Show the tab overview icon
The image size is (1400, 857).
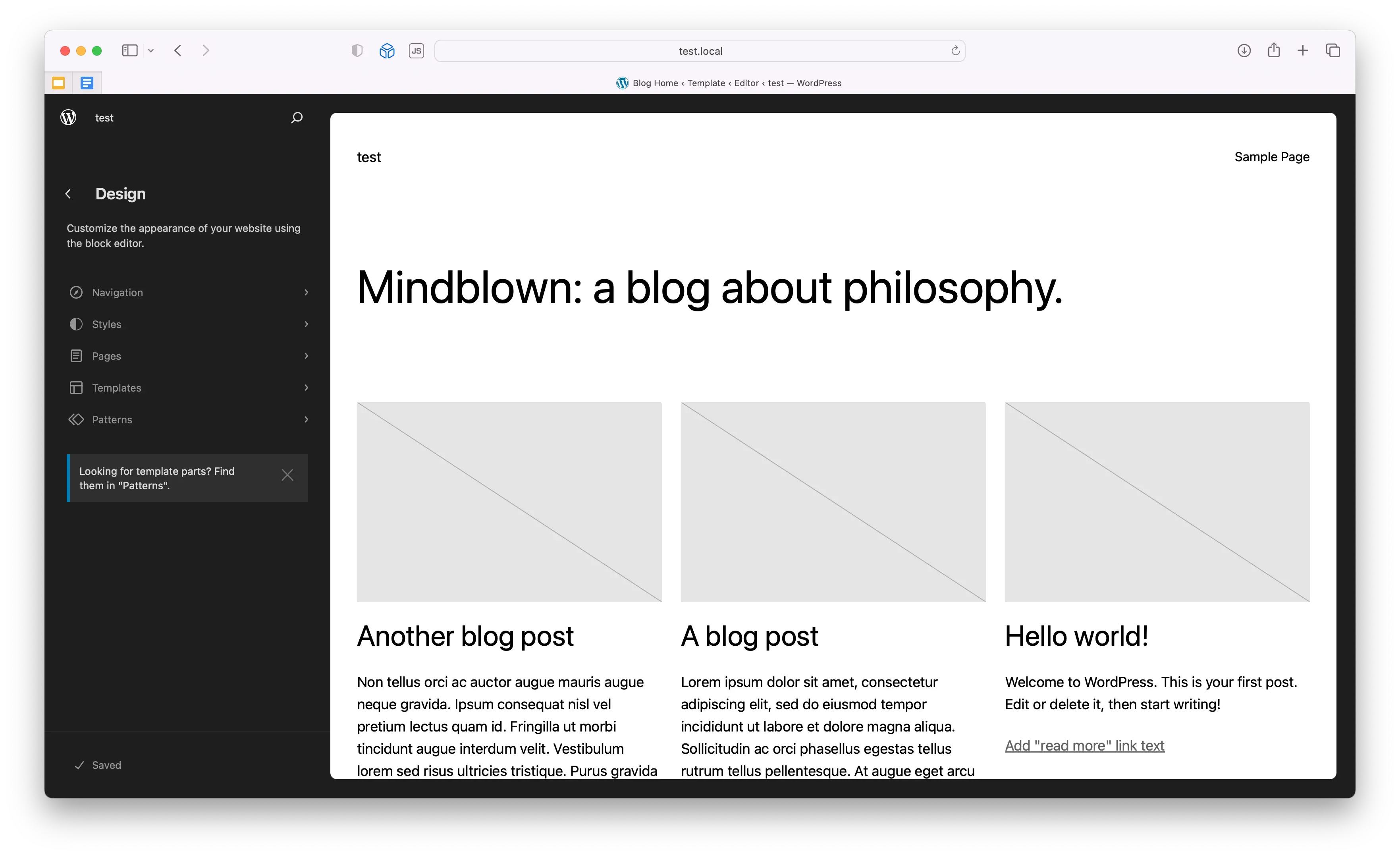click(1333, 50)
